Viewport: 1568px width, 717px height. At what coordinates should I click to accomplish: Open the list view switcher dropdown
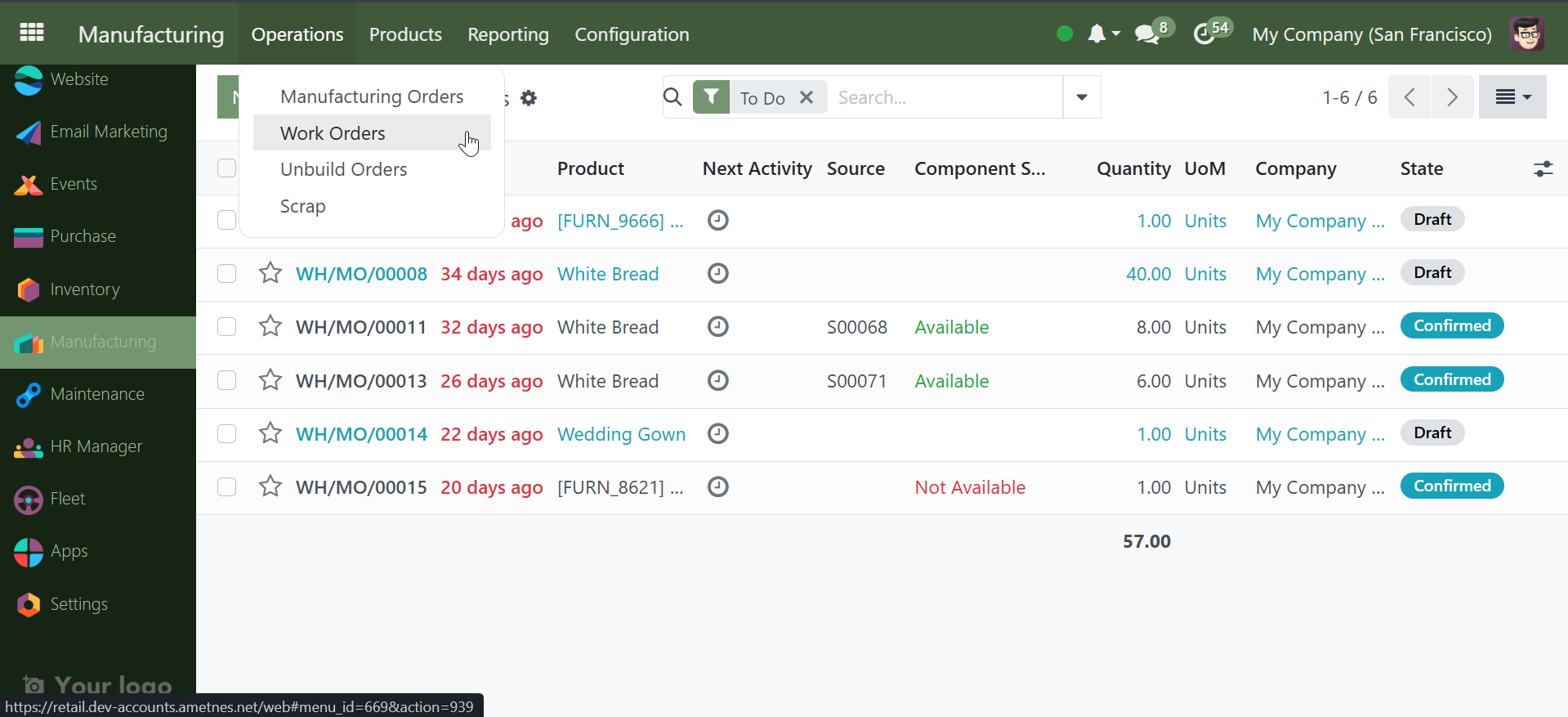[1512, 97]
